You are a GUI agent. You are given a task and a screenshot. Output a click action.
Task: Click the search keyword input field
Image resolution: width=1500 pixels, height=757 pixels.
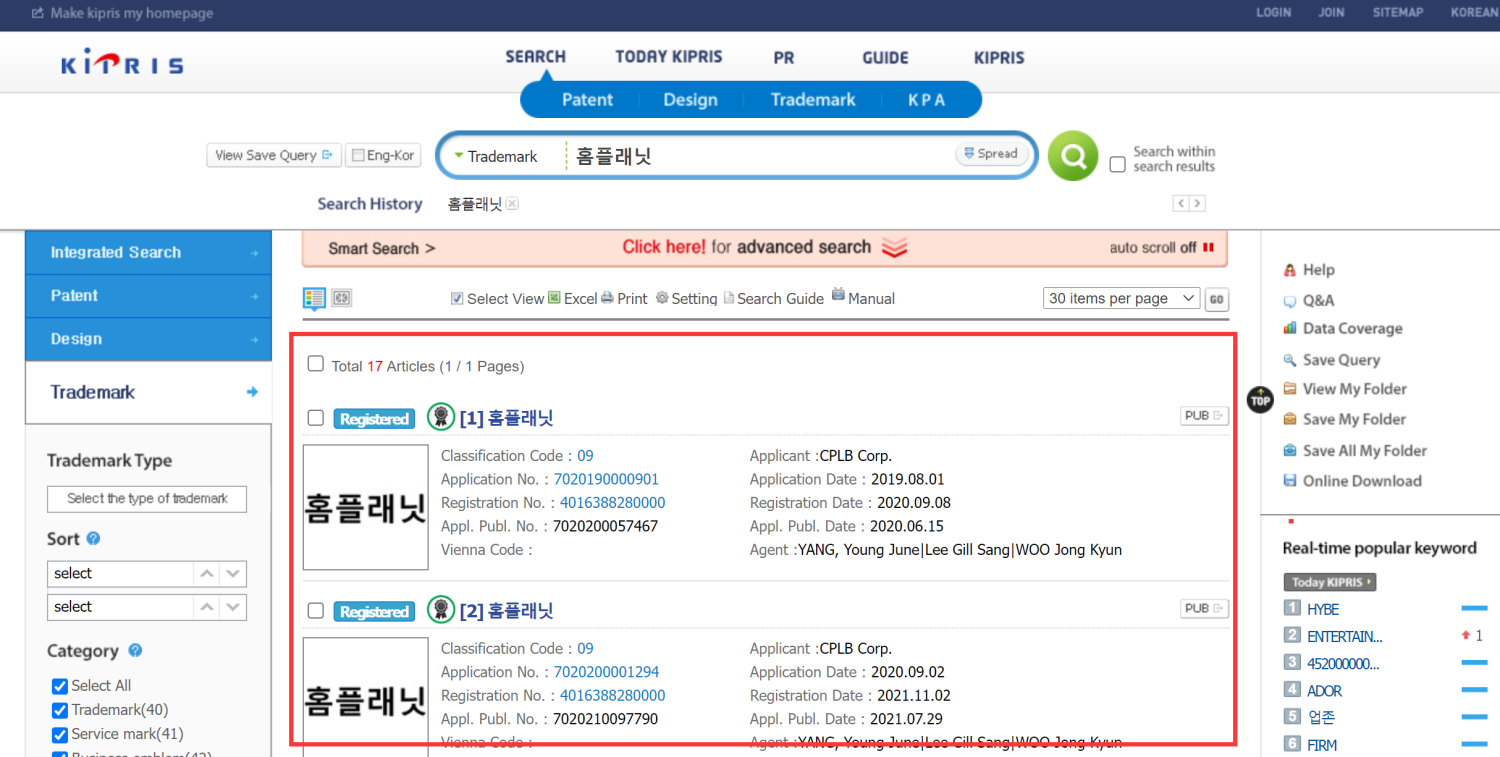(x=760, y=156)
